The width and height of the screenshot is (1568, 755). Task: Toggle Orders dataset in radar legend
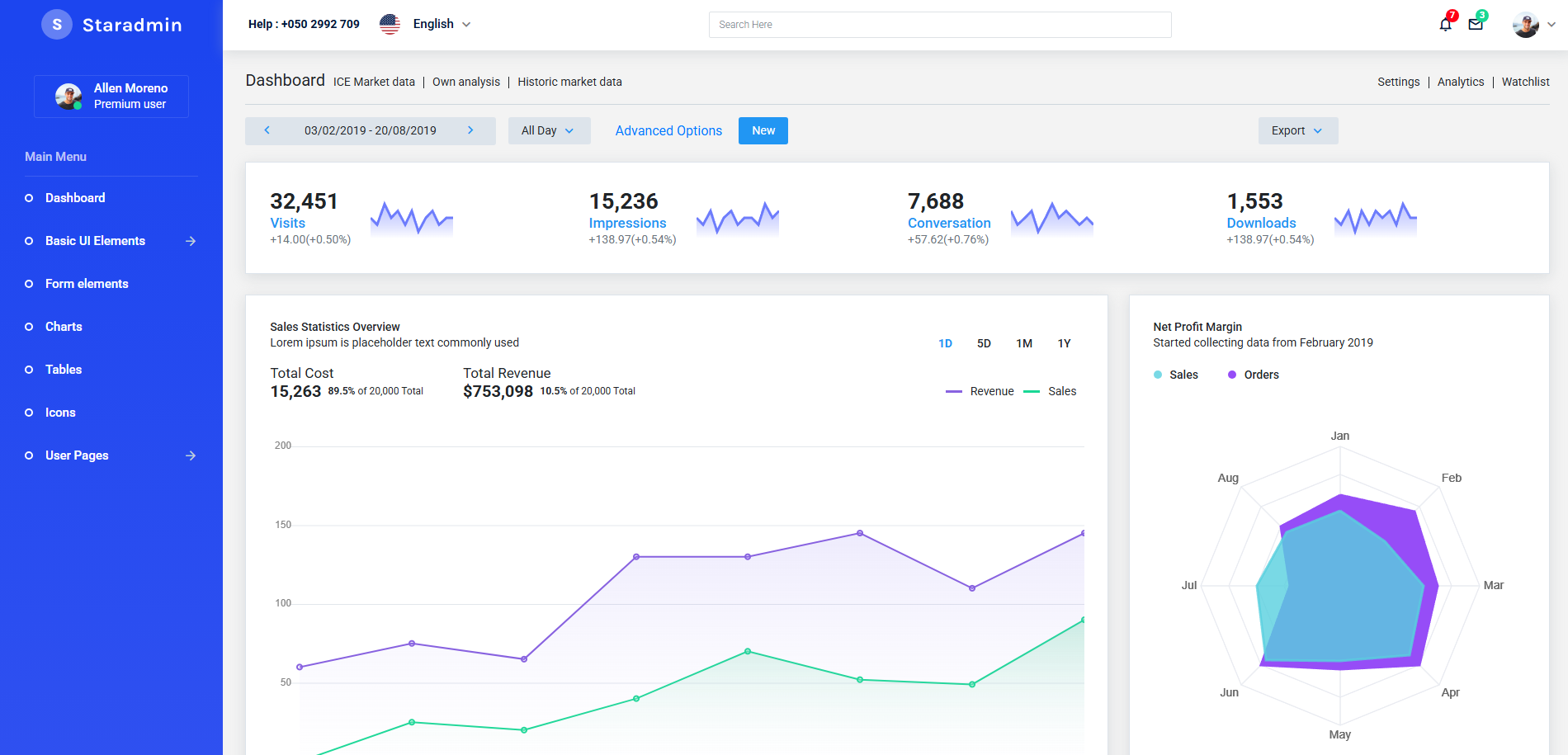(x=1254, y=375)
